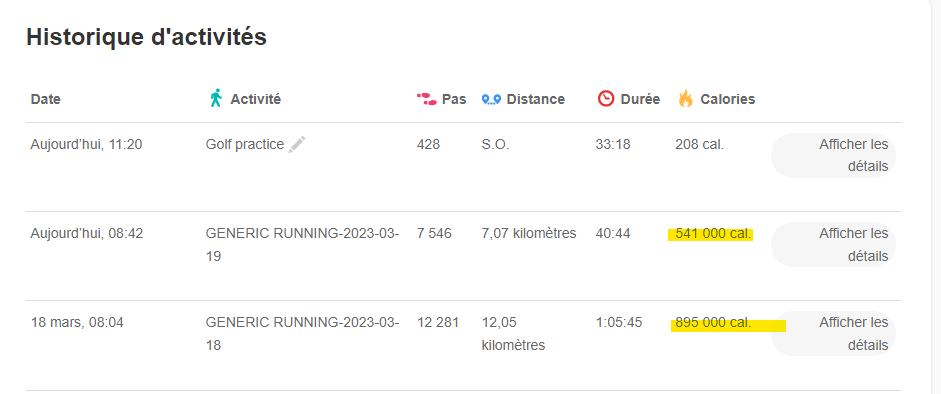
Task: Click the Calories column header text
Action: point(727,100)
